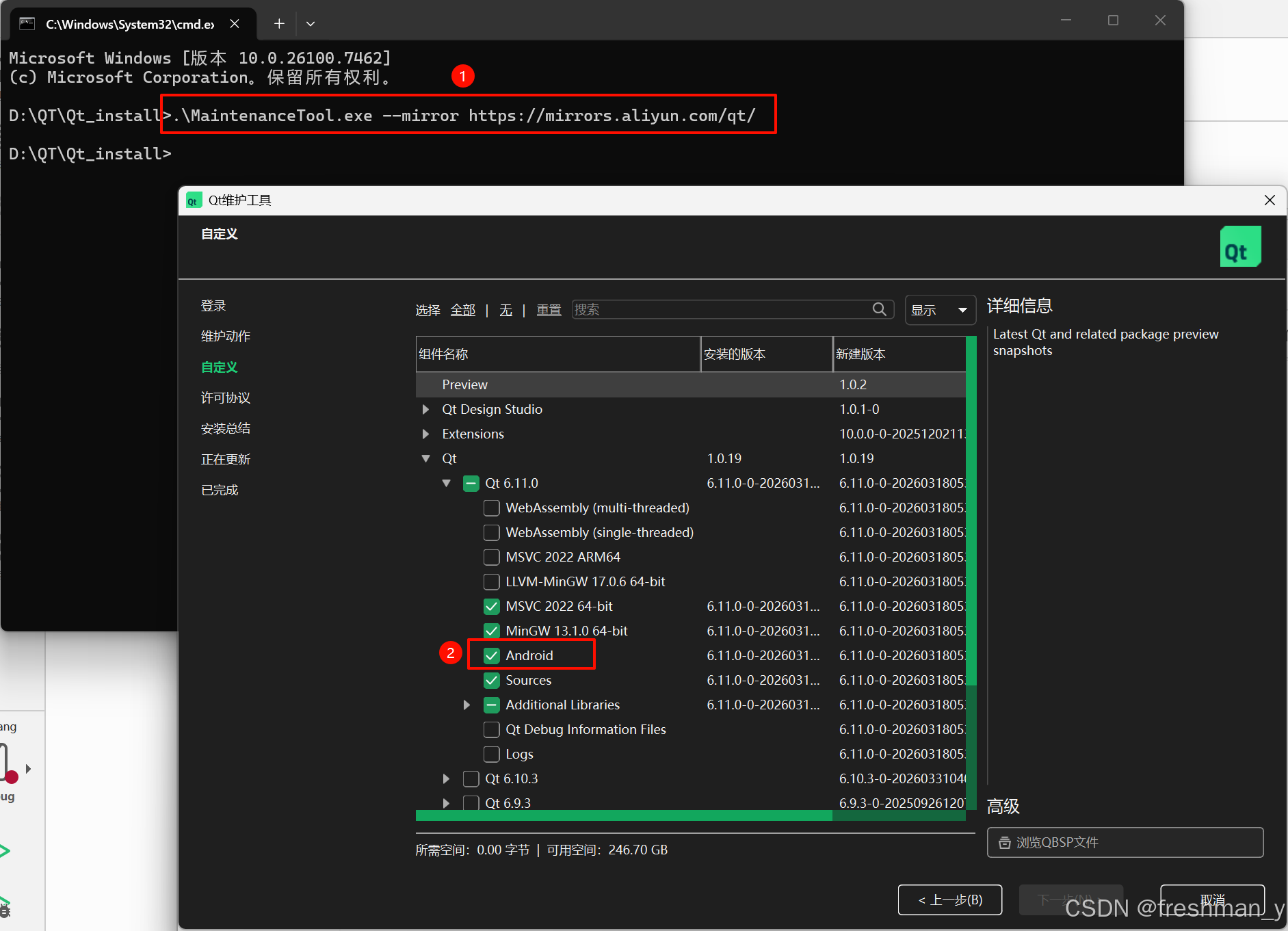Click the Qt logo in installer header
This screenshot has width=1288, height=931.
point(1241,246)
